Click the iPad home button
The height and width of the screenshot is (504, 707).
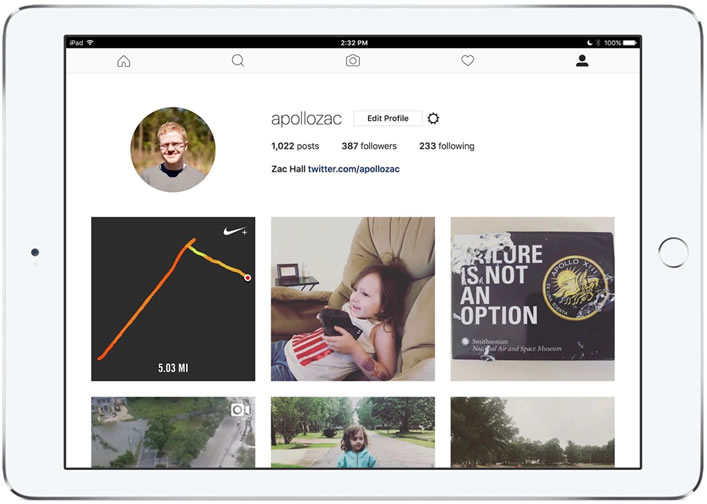673,252
